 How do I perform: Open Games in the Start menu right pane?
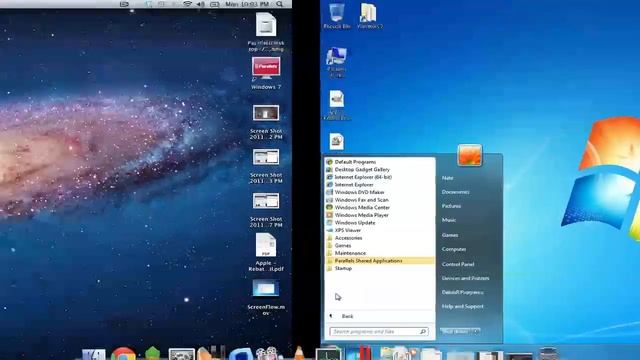click(x=450, y=235)
